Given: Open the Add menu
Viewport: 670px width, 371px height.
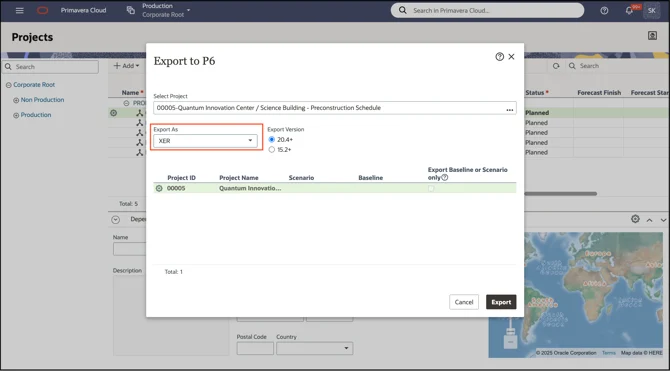Looking at the screenshot, I should click(126, 66).
